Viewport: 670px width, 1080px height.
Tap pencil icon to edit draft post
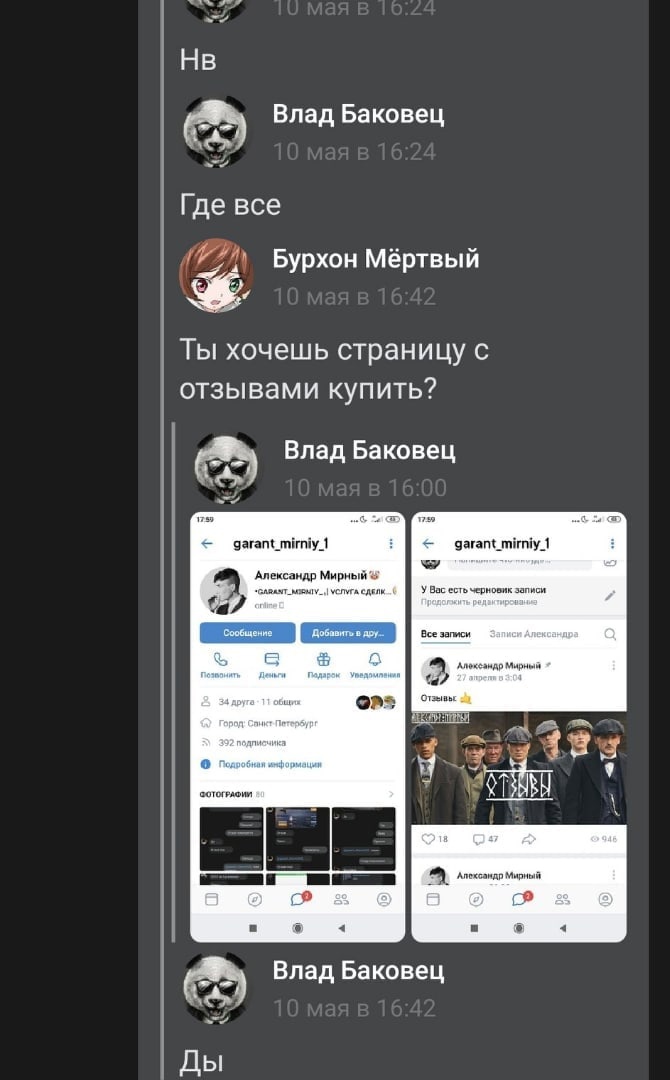(x=610, y=595)
